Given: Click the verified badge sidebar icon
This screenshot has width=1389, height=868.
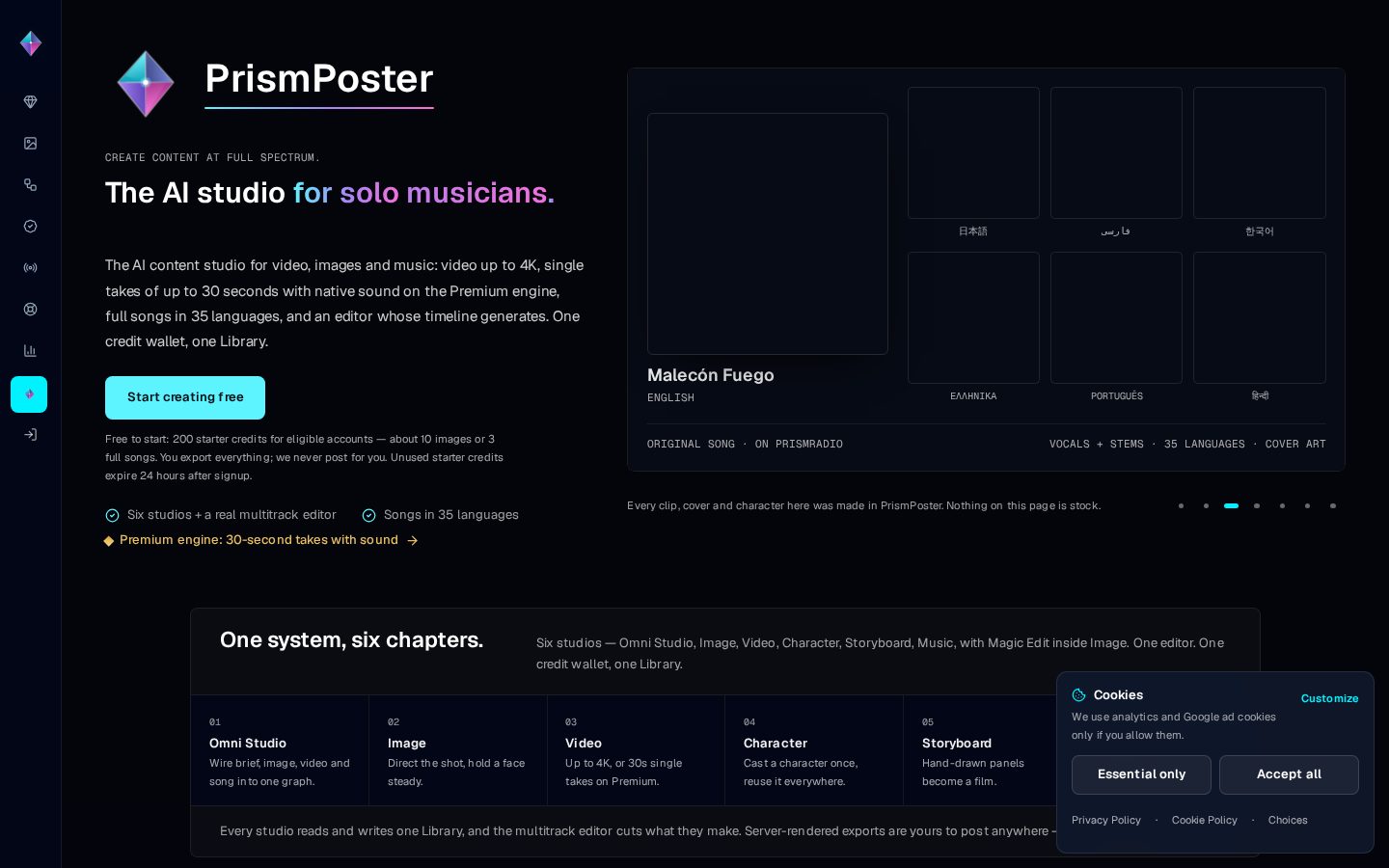Looking at the screenshot, I should [x=30, y=227].
